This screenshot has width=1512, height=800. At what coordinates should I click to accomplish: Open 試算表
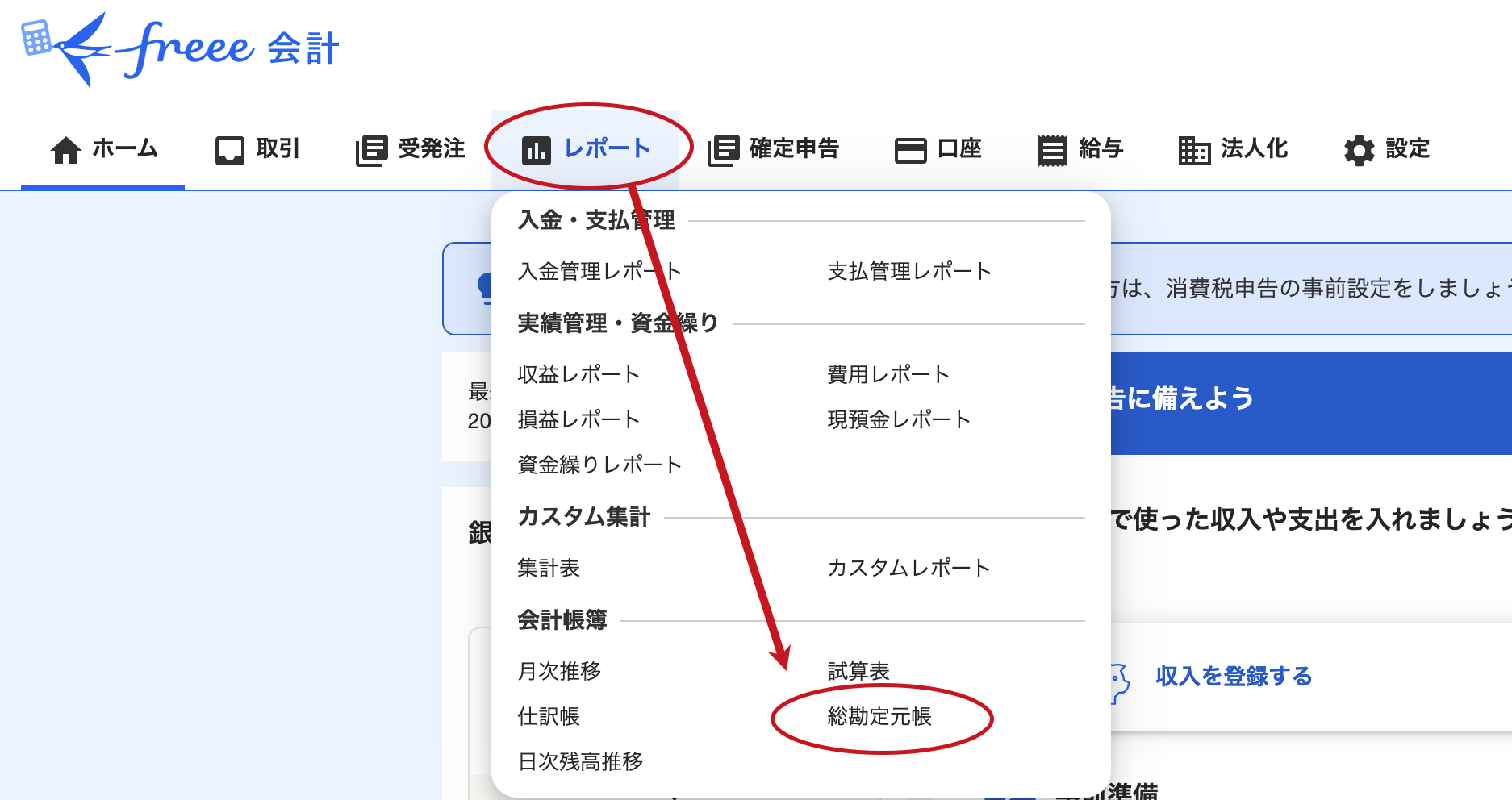click(x=858, y=672)
